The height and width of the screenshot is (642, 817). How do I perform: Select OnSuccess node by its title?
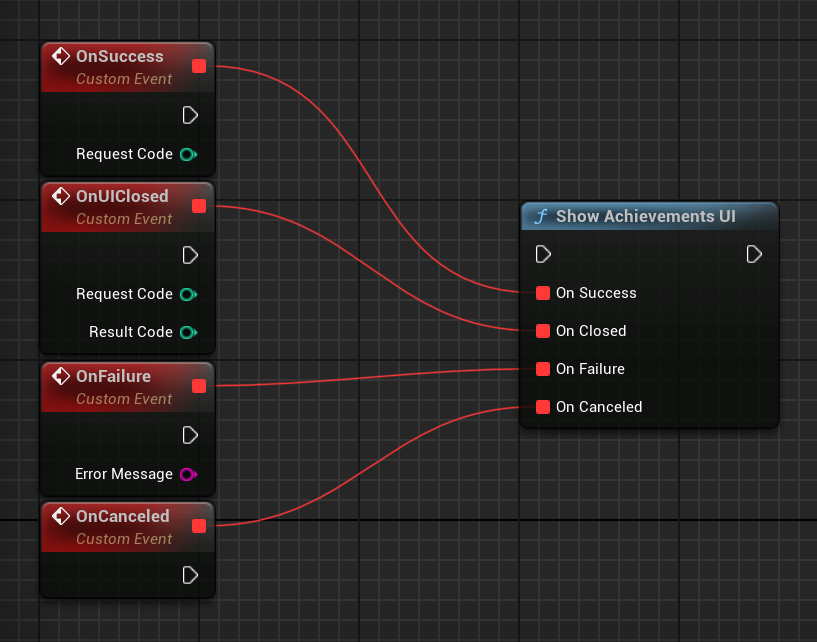pos(120,56)
